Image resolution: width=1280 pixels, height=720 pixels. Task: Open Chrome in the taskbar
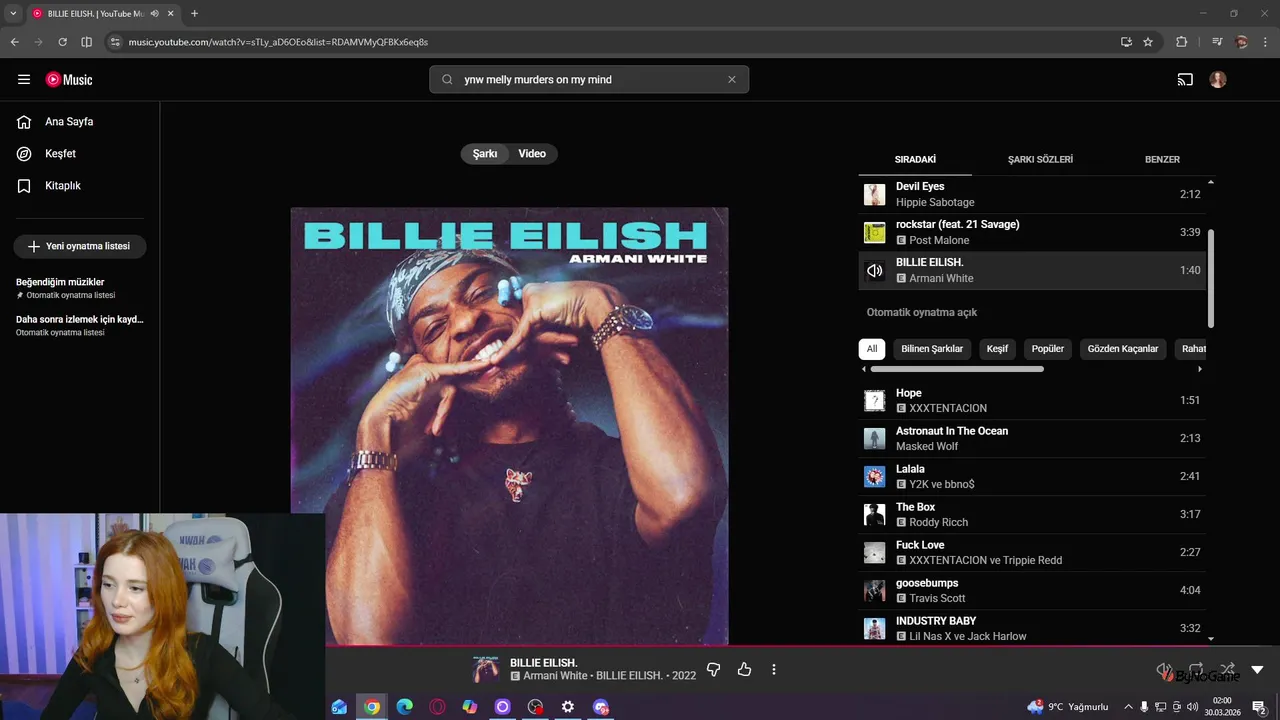pyautogui.click(x=372, y=707)
